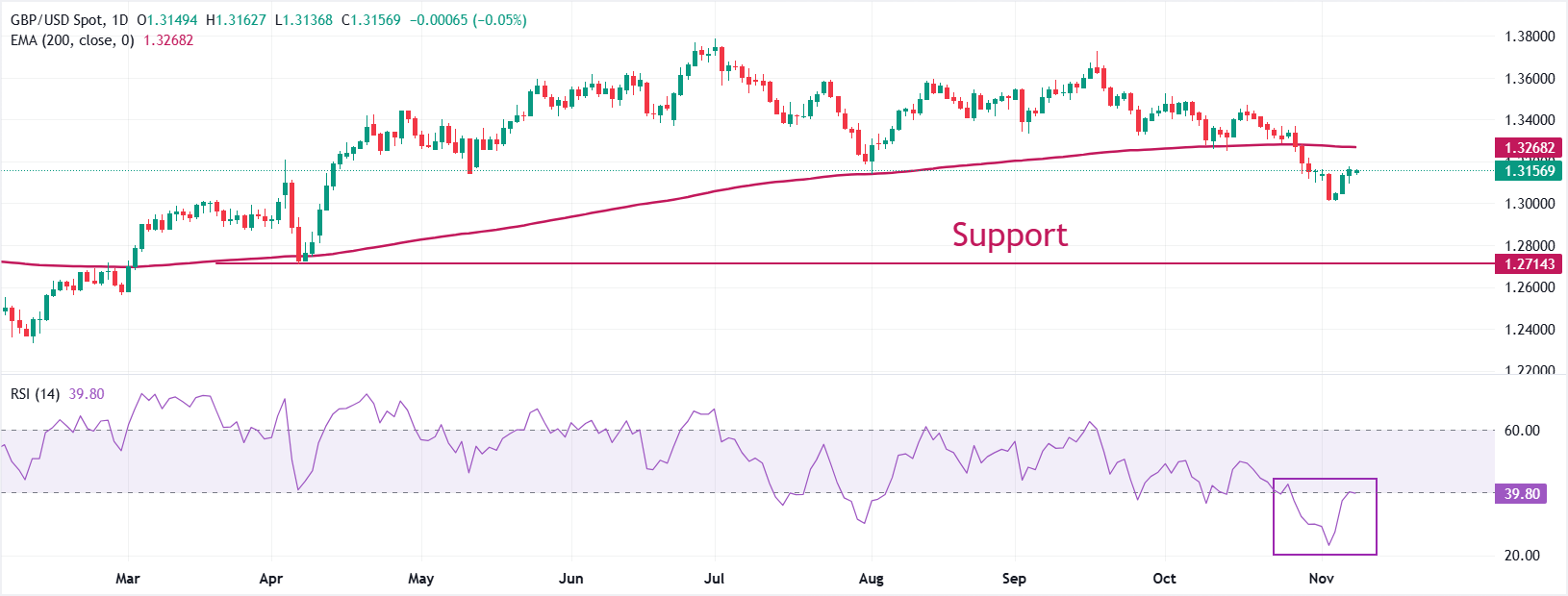The width and height of the screenshot is (1568, 596).
Task: Click the 1.30000 price axis label
Action: (1530, 204)
